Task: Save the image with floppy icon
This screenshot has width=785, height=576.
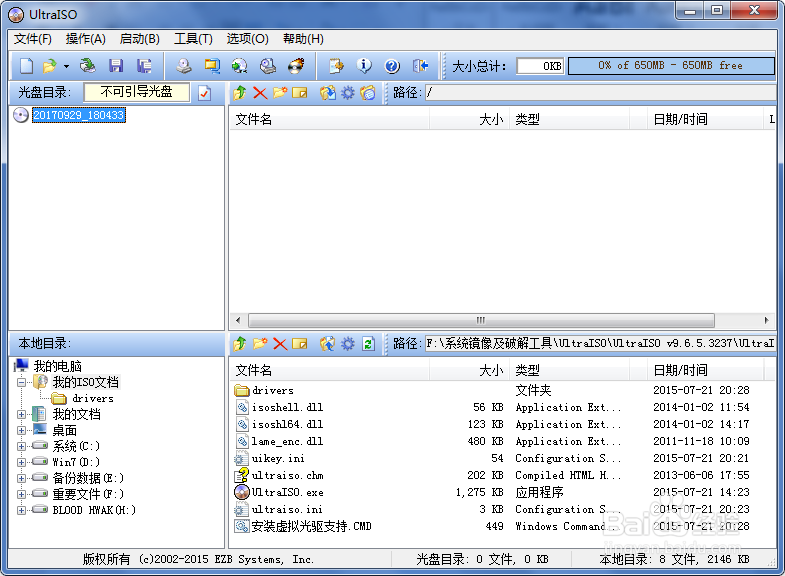Action: click(116, 66)
